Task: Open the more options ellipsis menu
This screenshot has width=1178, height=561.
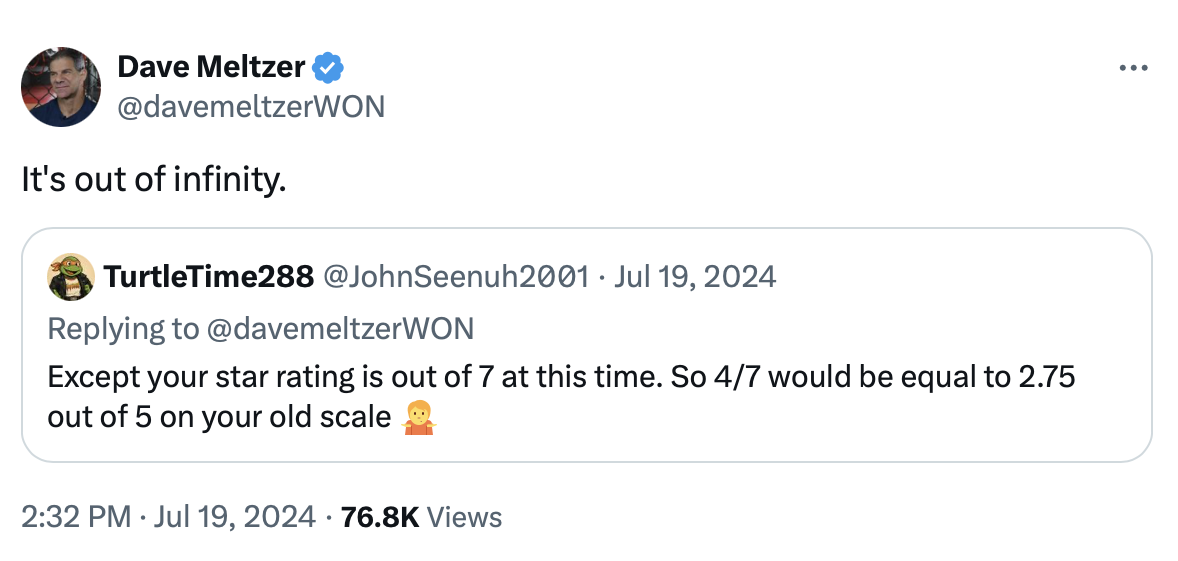Action: (1133, 69)
